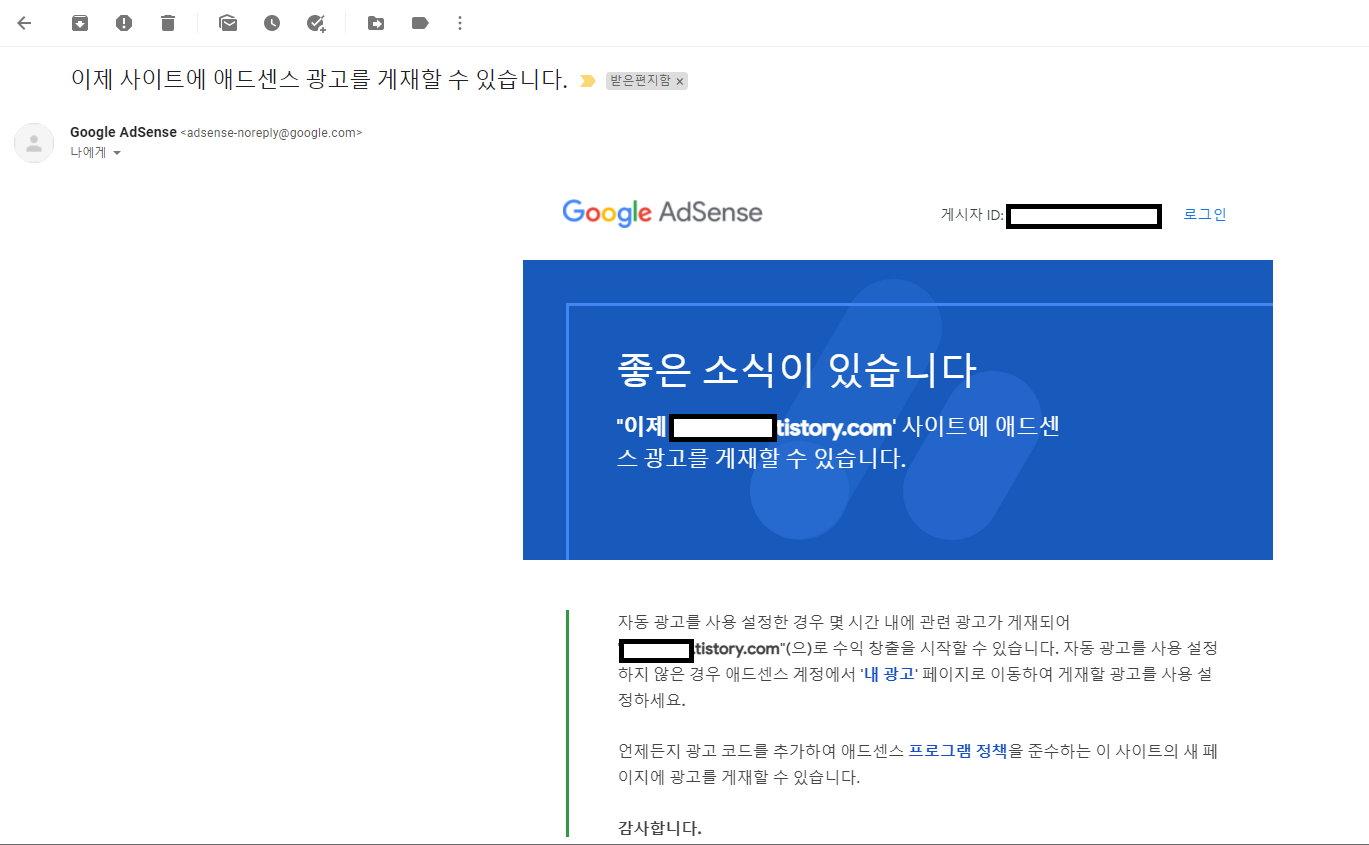1369x845 pixels.
Task: Open the '내 광고' link
Action: click(x=889, y=674)
